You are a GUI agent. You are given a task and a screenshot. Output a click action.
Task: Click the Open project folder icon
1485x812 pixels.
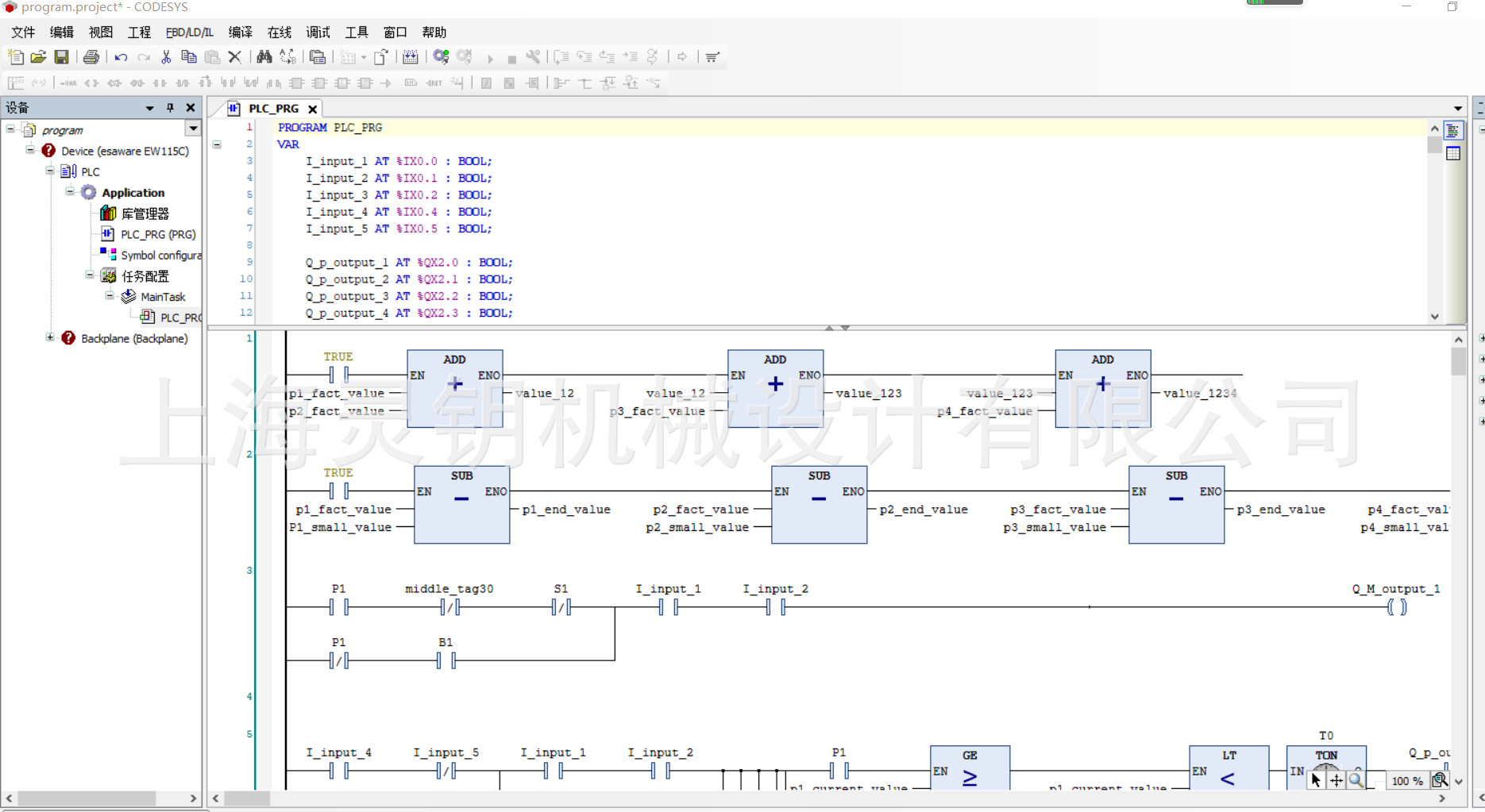[x=38, y=57]
